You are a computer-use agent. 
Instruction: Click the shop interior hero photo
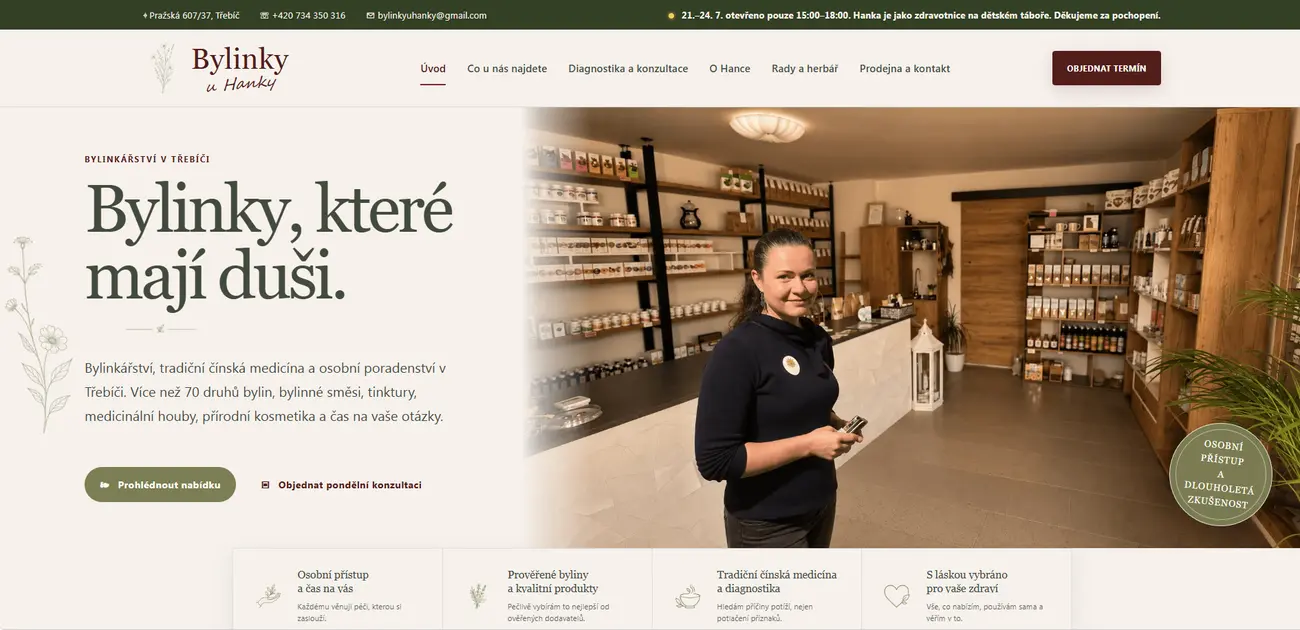click(910, 327)
